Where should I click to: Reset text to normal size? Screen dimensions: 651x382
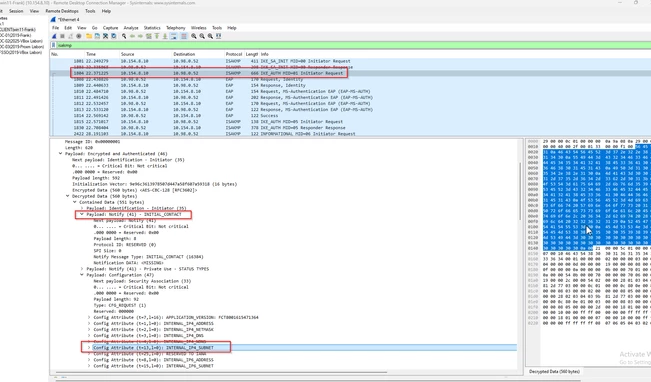pos(210,37)
